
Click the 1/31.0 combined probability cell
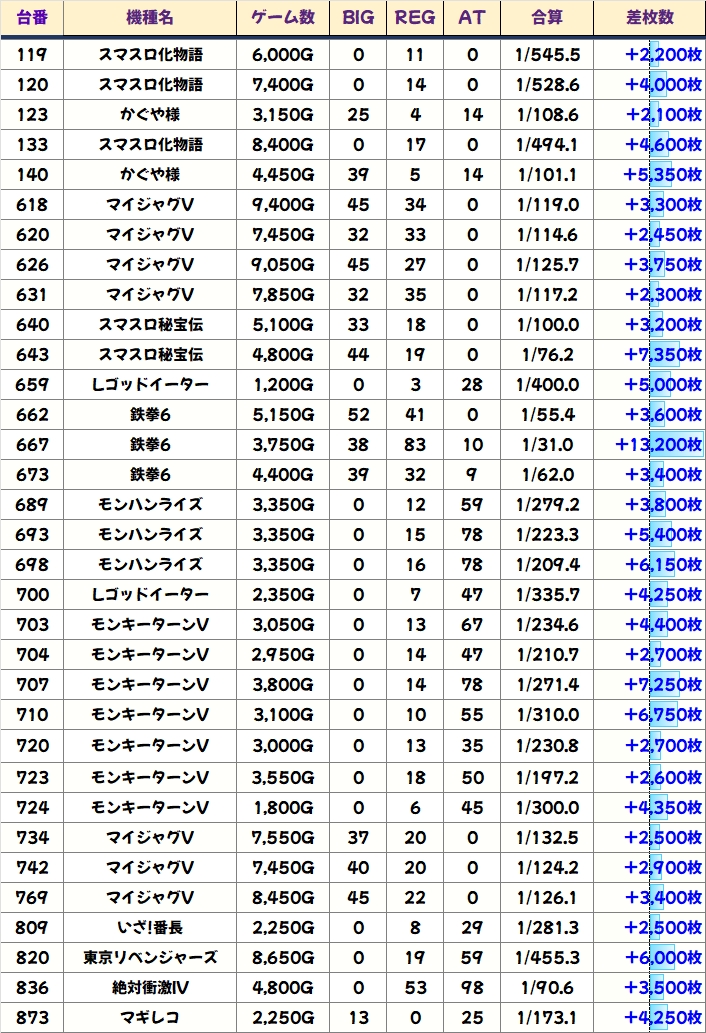[547, 445]
